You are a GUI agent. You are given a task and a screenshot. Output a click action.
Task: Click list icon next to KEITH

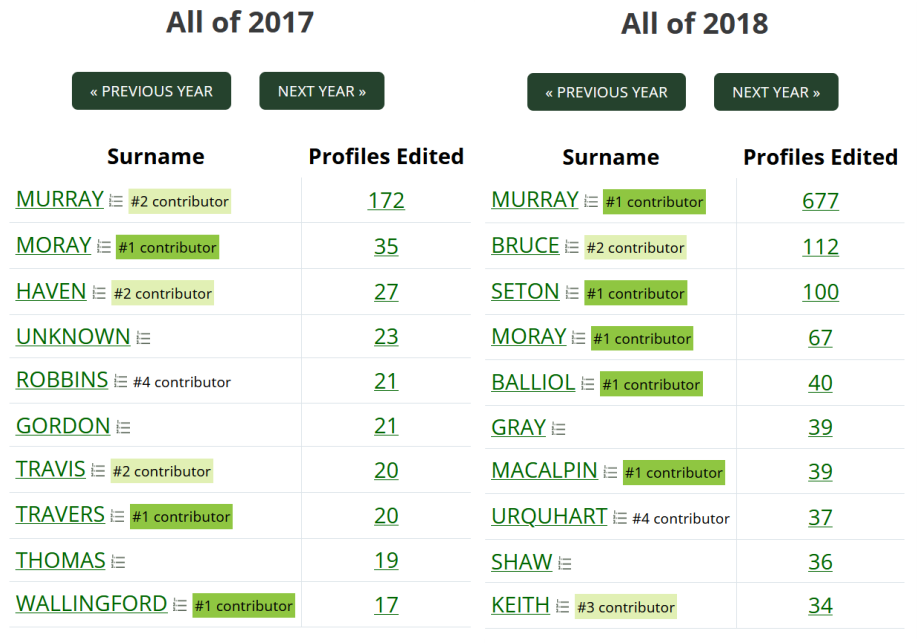tap(562, 607)
